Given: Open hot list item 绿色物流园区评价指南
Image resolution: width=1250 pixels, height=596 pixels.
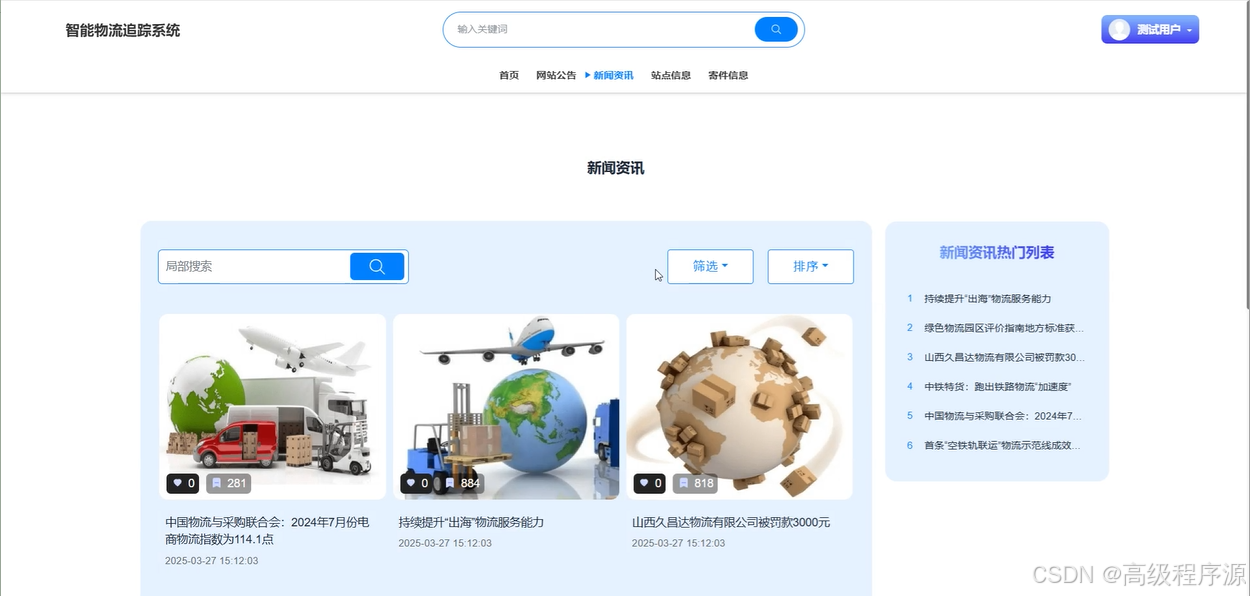Looking at the screenshot, I should click(1004, 327).
